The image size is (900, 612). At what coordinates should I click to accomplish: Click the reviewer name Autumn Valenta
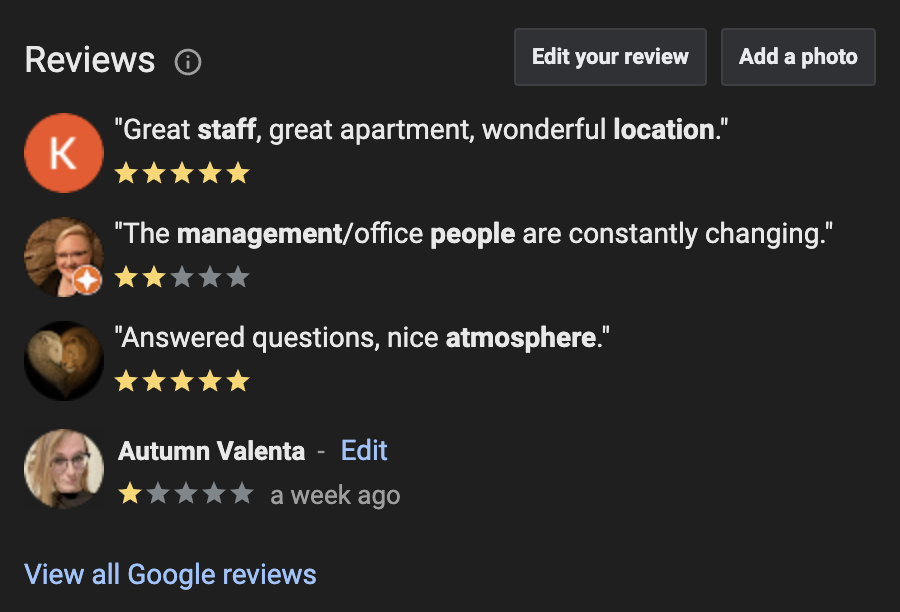click(x=212, y=451)
